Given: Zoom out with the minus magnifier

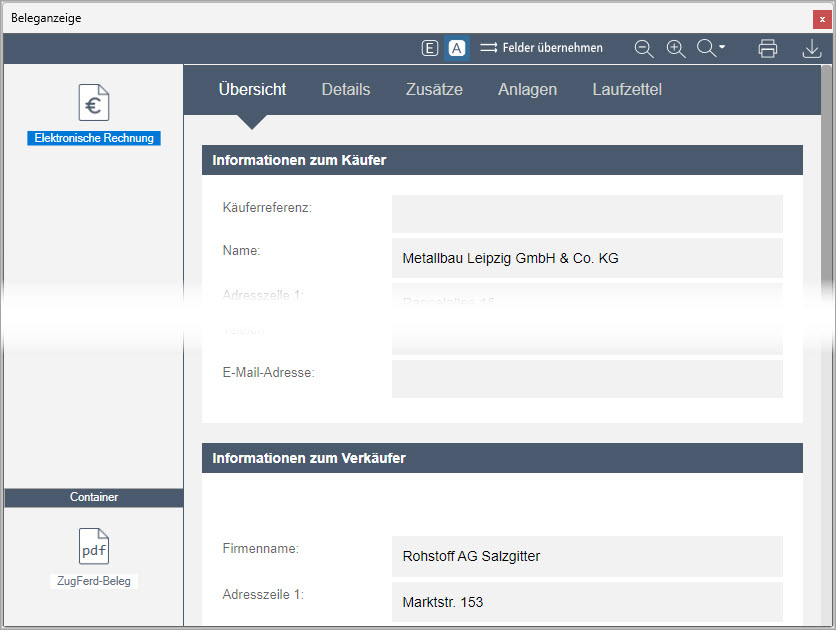Looking at the screenshot, I should [x=644, y=49].
